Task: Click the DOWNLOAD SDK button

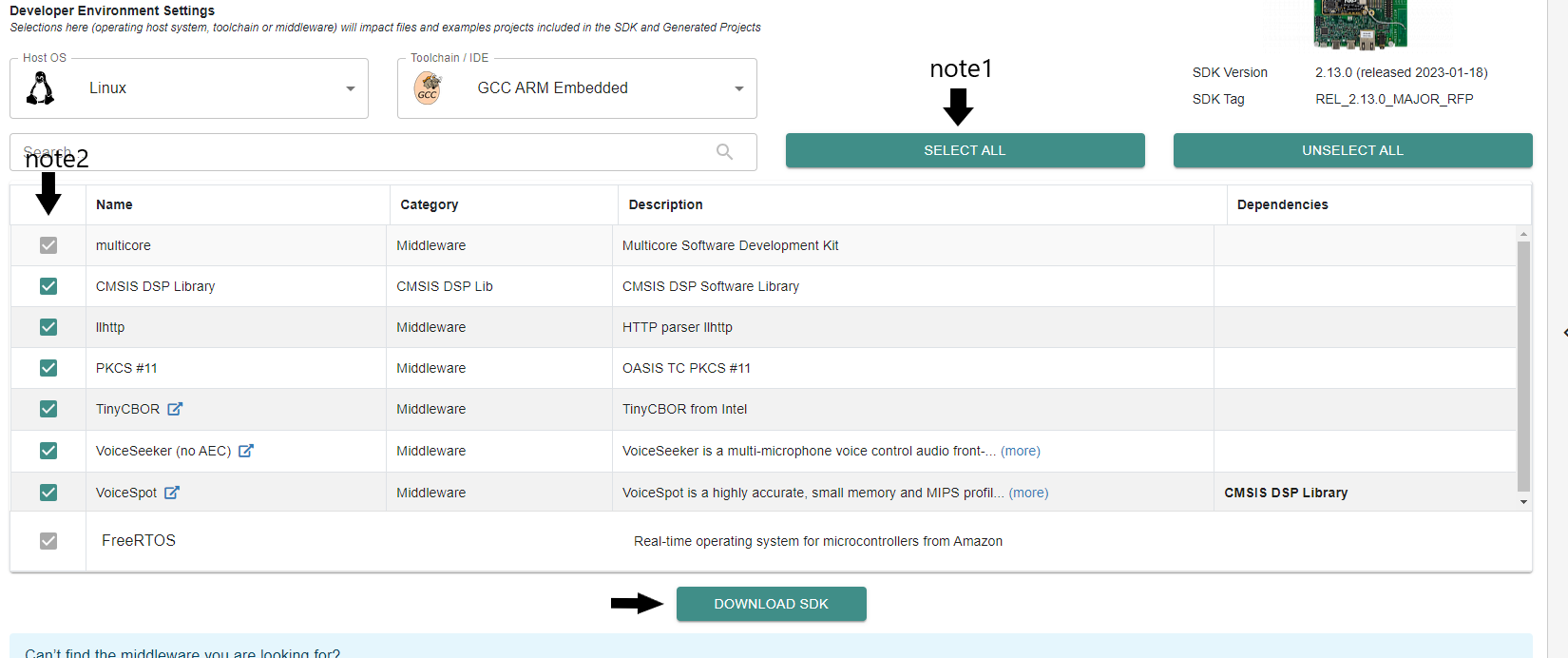Action: (x=771, y=604)
